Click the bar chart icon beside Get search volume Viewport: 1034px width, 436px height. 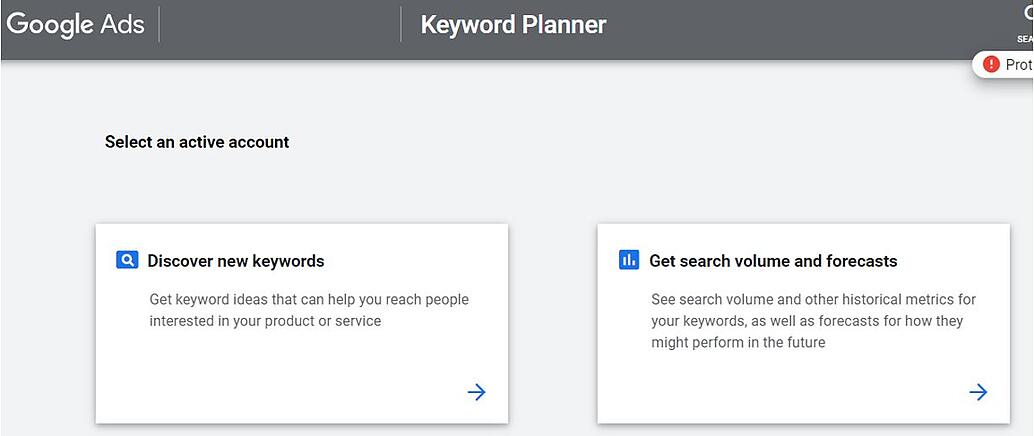629,261
